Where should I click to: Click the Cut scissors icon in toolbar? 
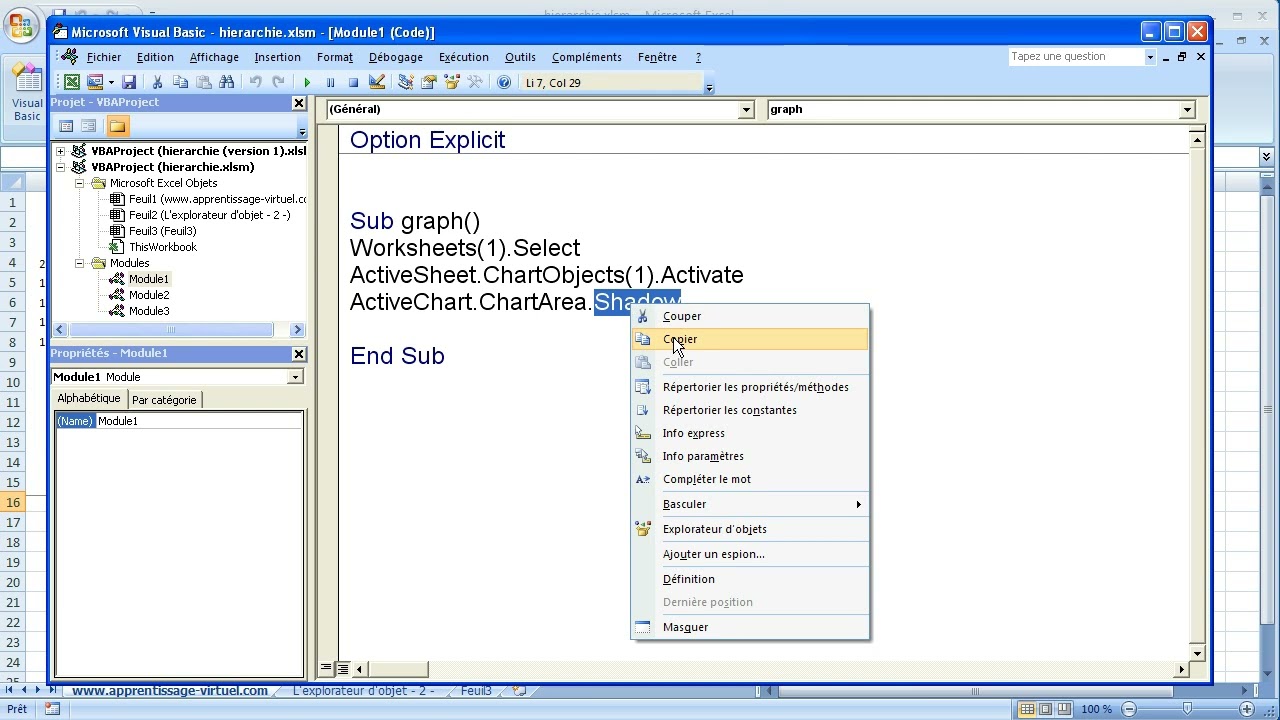click(x=157, y=82)
